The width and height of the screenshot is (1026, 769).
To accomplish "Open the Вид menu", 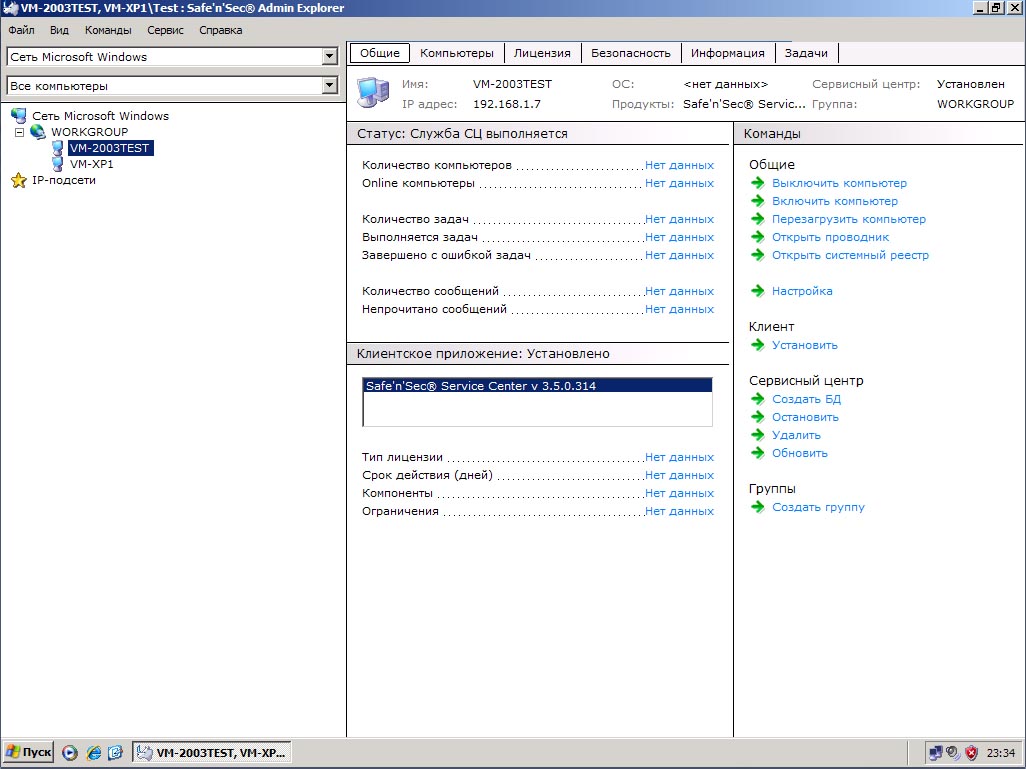I will (x=59, y=30).
